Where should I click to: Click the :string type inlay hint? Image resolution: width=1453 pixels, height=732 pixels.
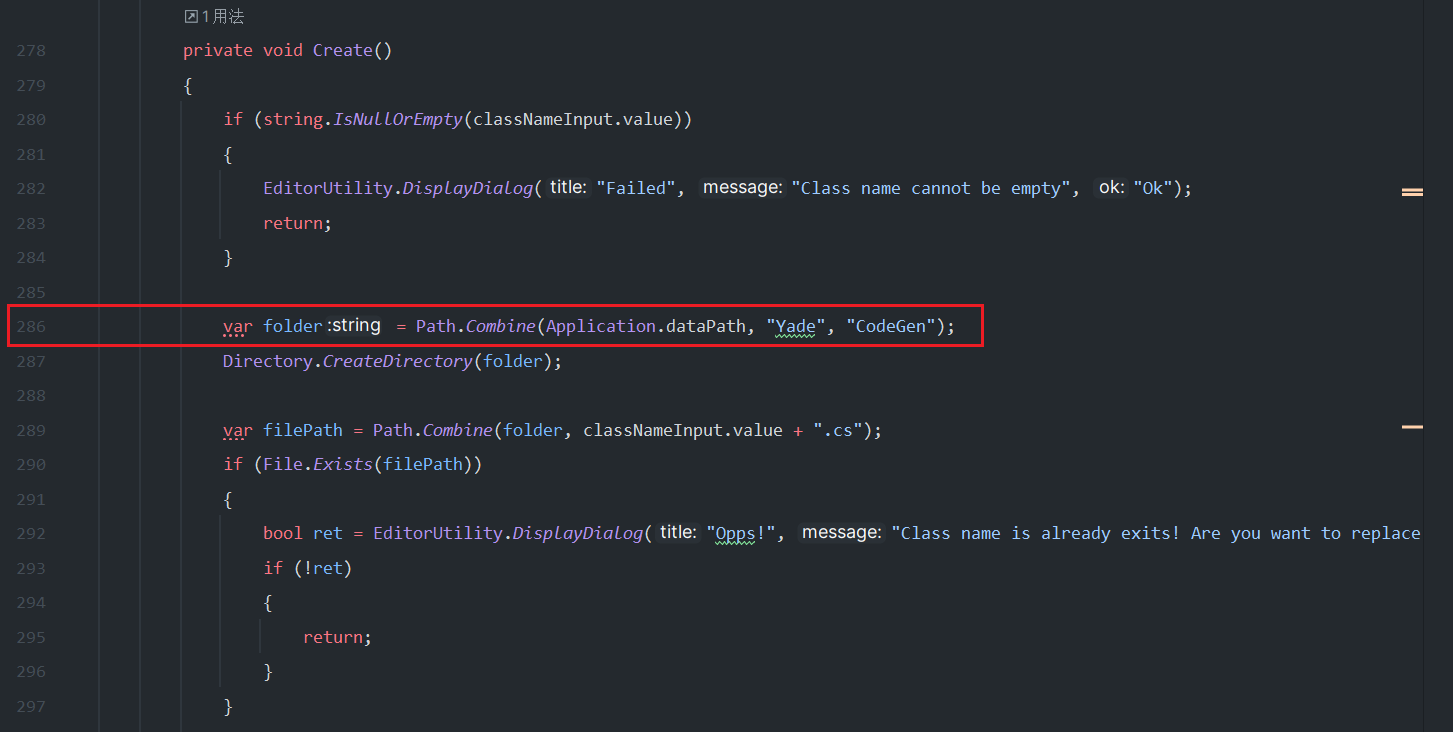(354, 326)
